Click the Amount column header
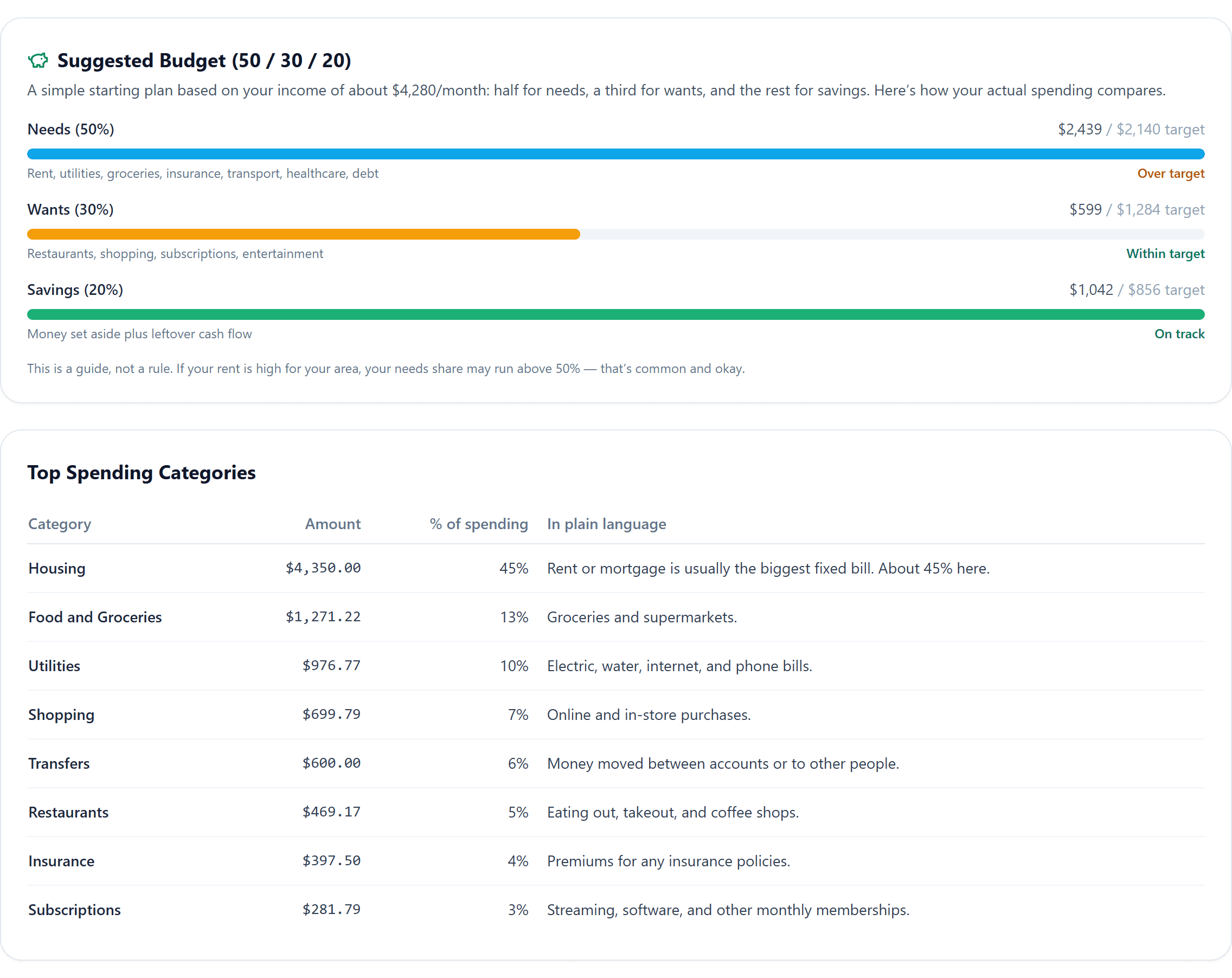This screenshot has height=978, width=1232. [x=332, y=524]
